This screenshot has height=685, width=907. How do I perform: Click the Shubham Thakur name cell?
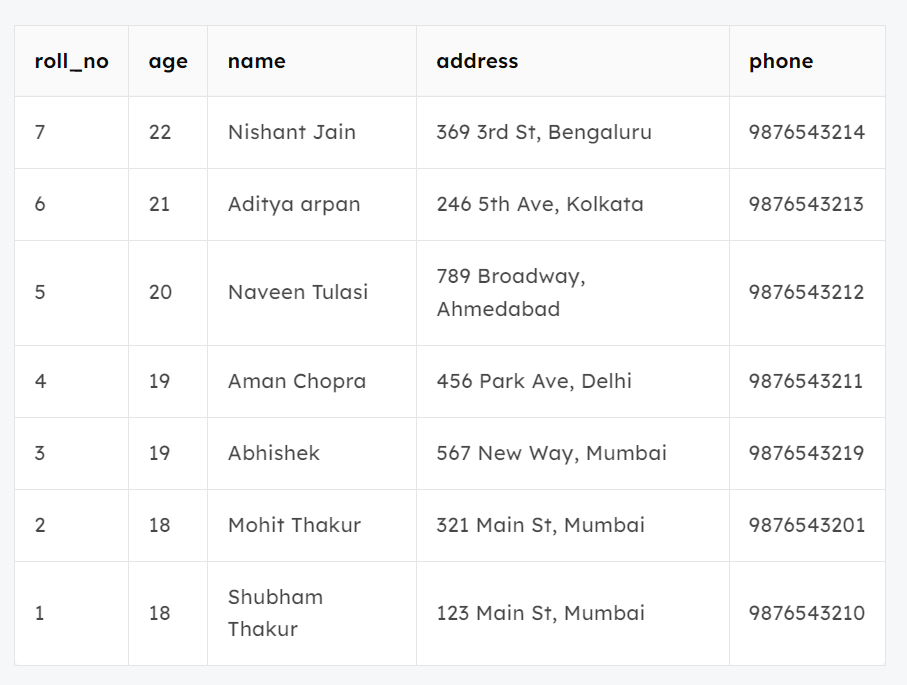[276, 613]
